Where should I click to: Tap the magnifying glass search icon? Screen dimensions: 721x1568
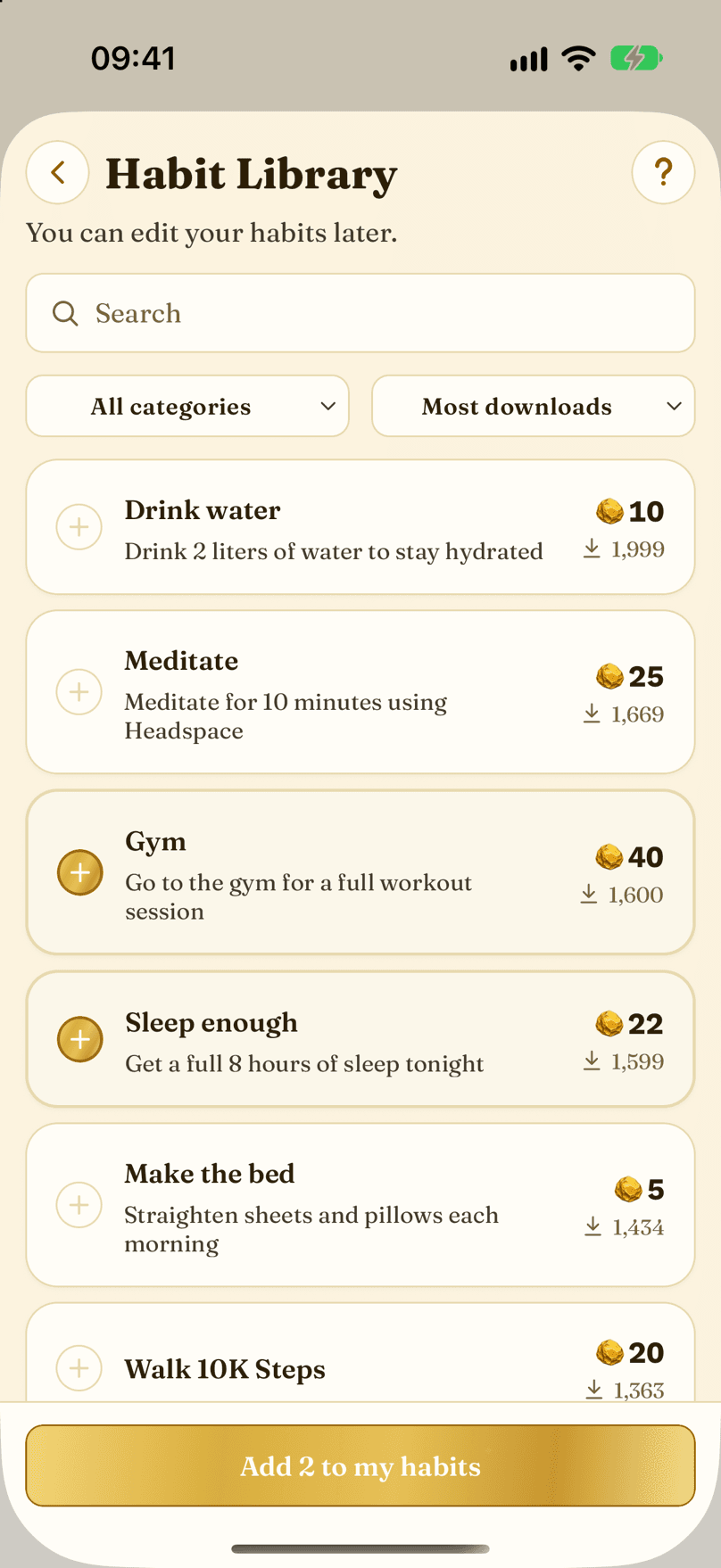pos(65,313)
